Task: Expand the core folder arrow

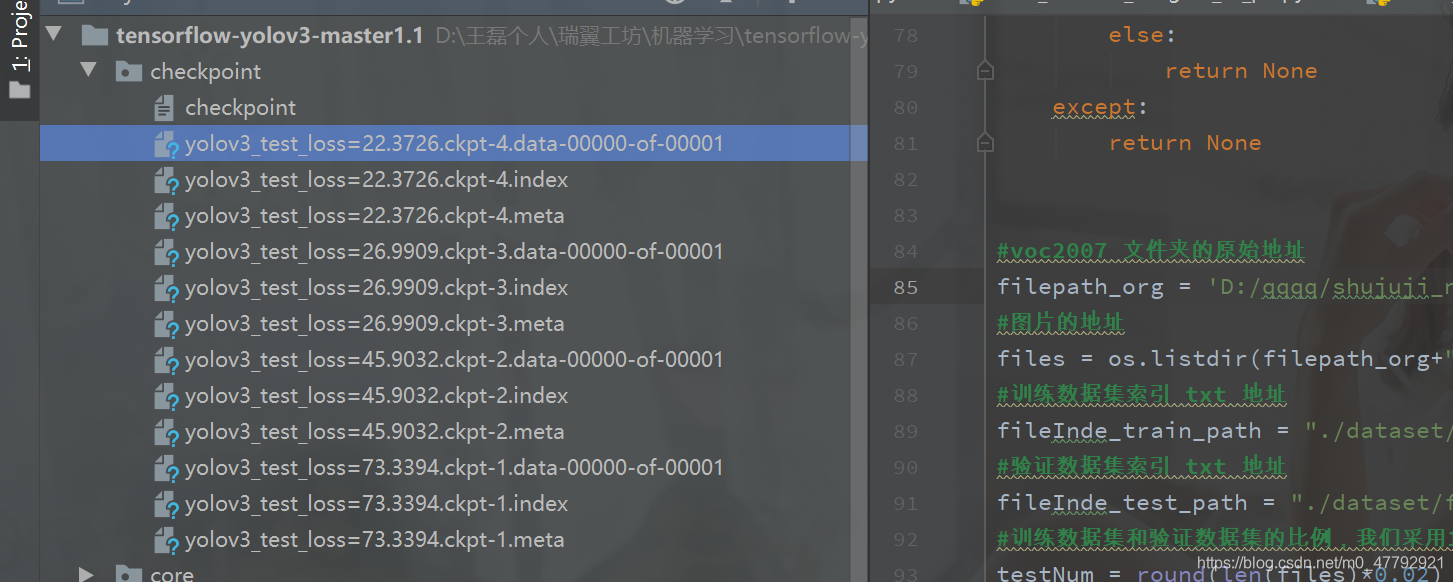Action: pos(87,574)
